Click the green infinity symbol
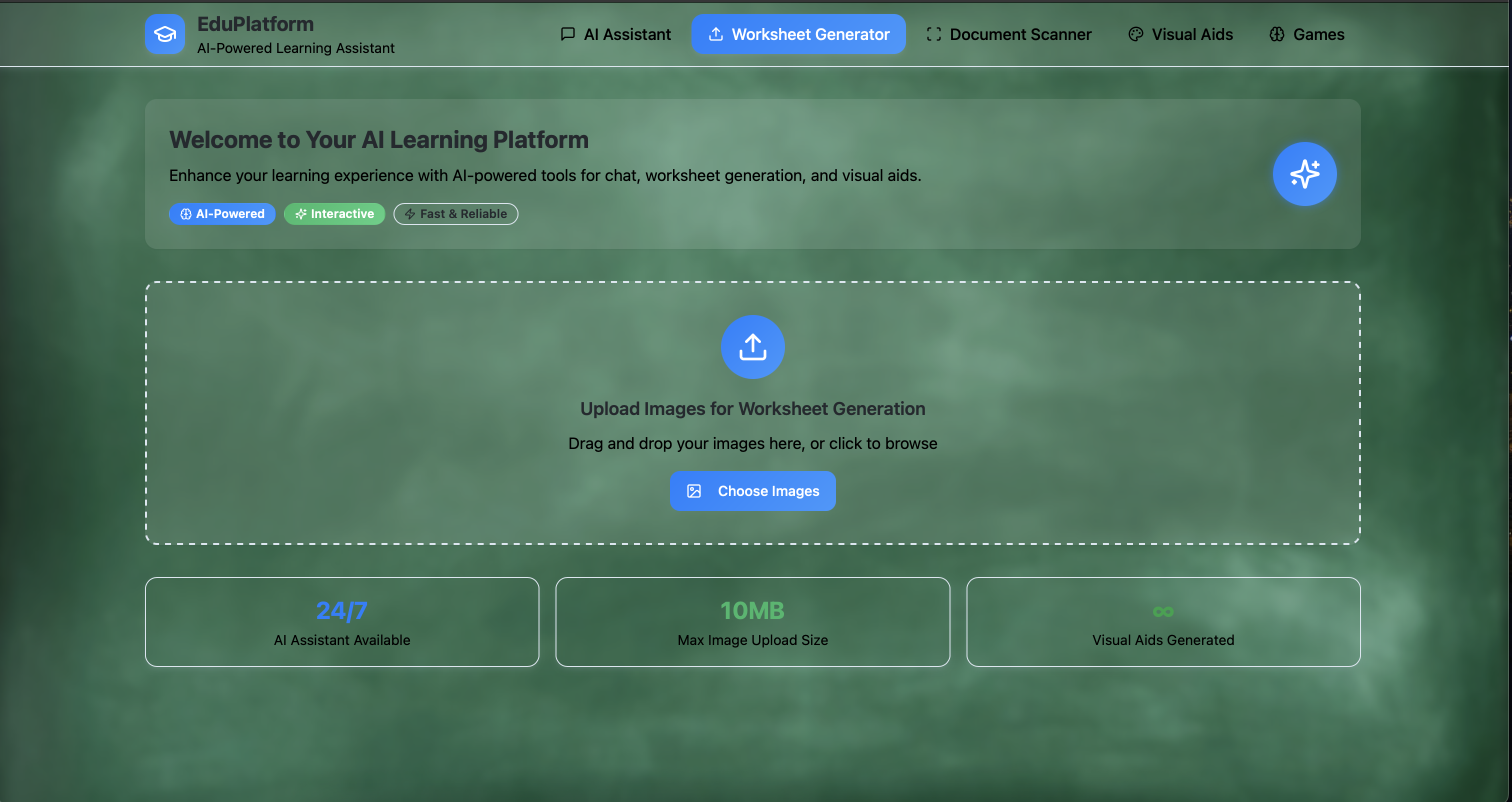Viewport: 1512px width, 802px height. tap(1163, 612)
